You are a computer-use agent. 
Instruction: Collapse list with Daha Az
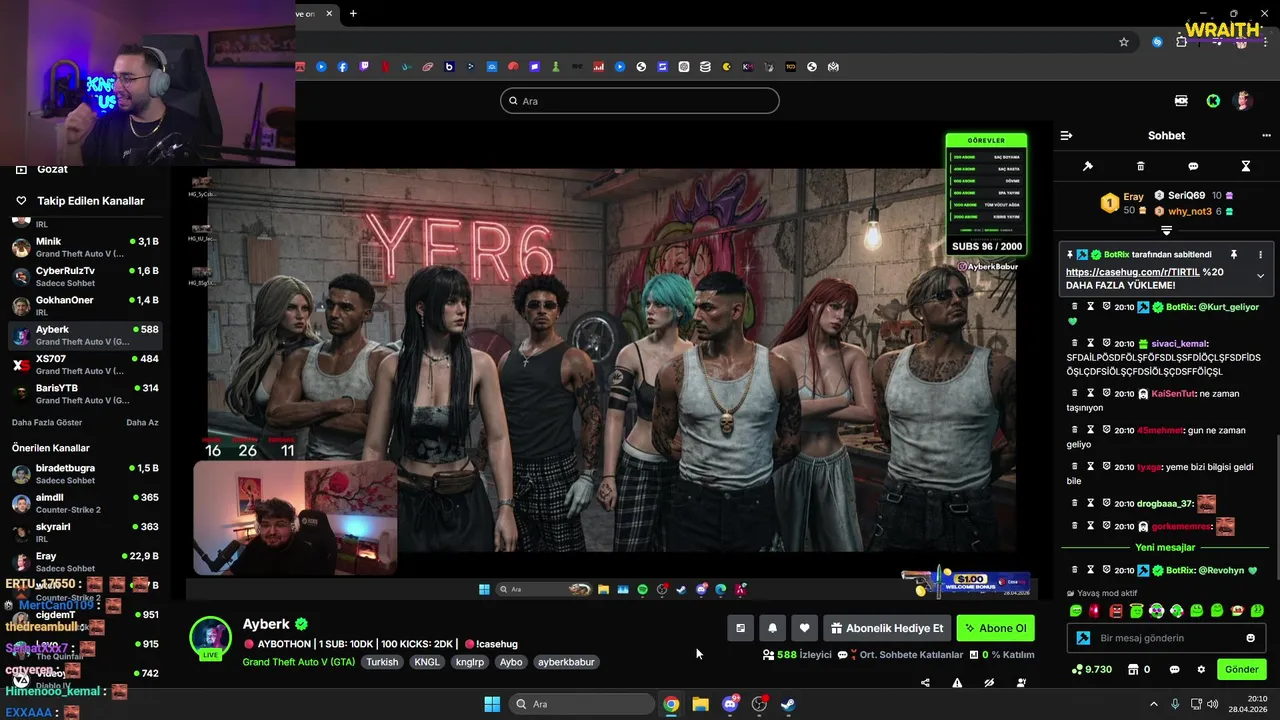point(142,422)
